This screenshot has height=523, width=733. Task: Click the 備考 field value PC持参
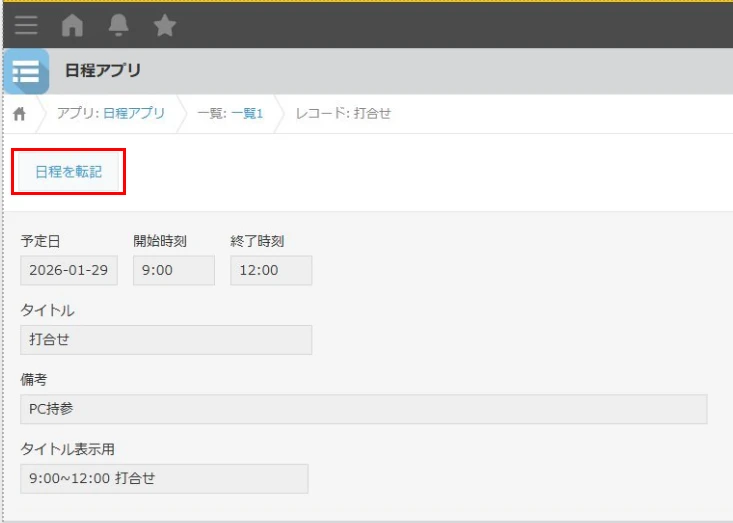(364, 409)
